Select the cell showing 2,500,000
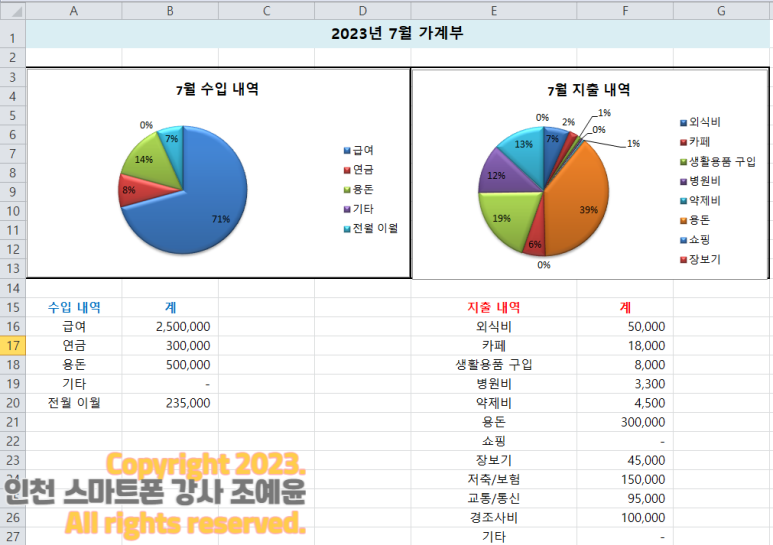Viewport: 773px width, 545px height. tap(170, 327)
